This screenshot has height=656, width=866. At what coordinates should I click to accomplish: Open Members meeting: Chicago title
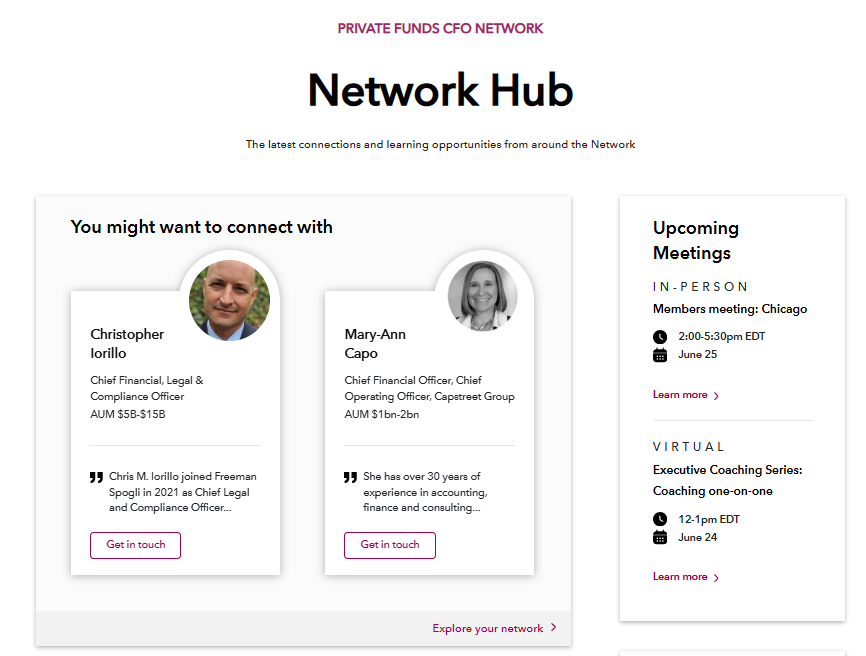[730, 309]
